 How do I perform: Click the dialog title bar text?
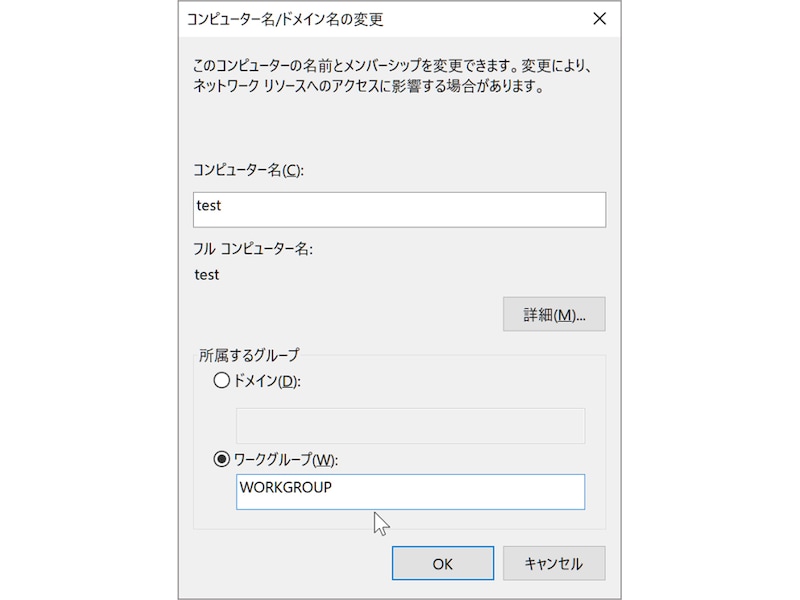(x=285, y=19)
